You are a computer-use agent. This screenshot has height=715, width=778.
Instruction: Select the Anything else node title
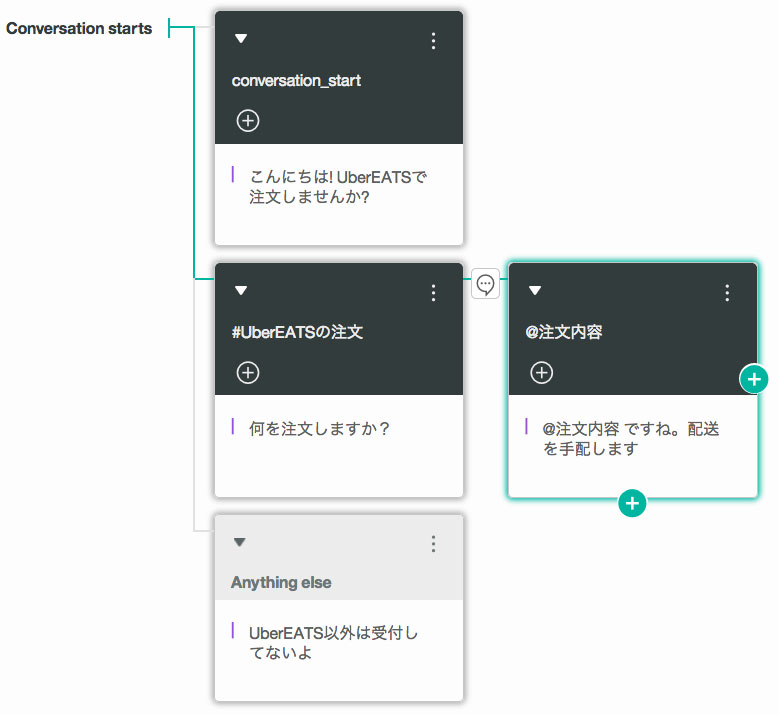(281, 582)
